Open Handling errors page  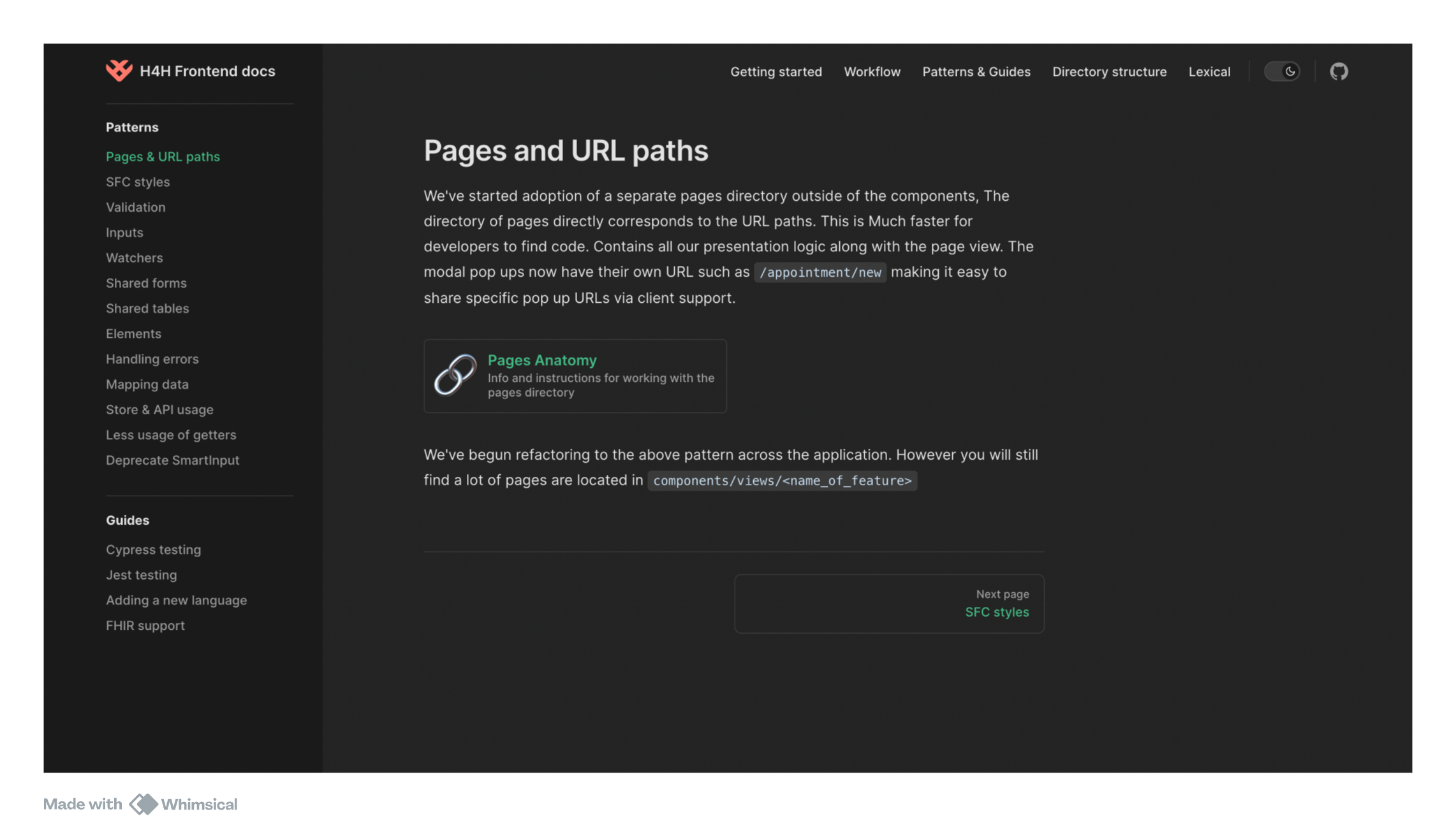coord(152,360)
